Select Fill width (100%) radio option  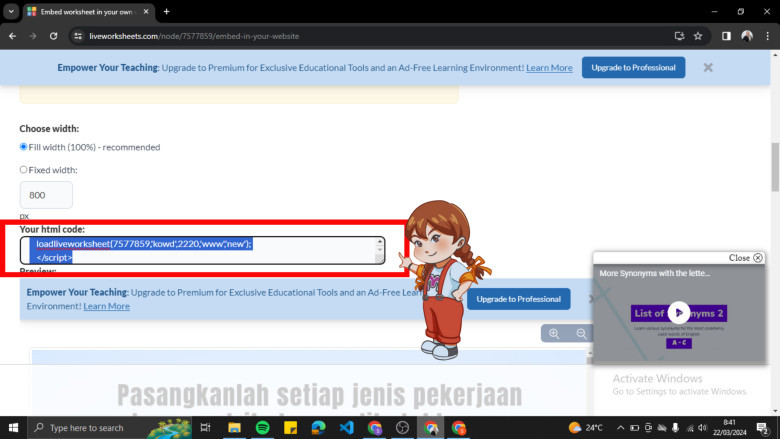tap(23, 147)
